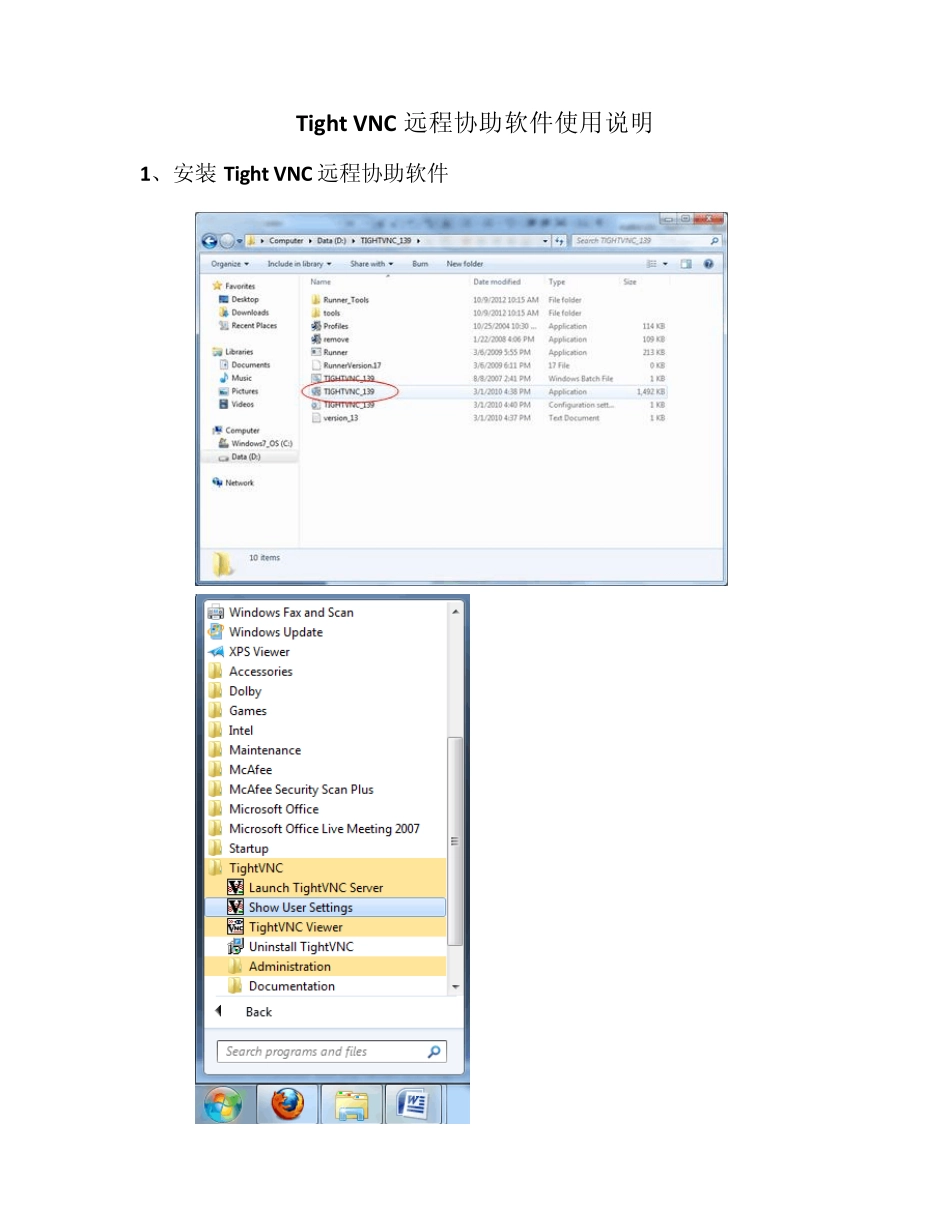Sort files by Date modified column header
This screenshot has height=1230, width=950.
(497, 282)
